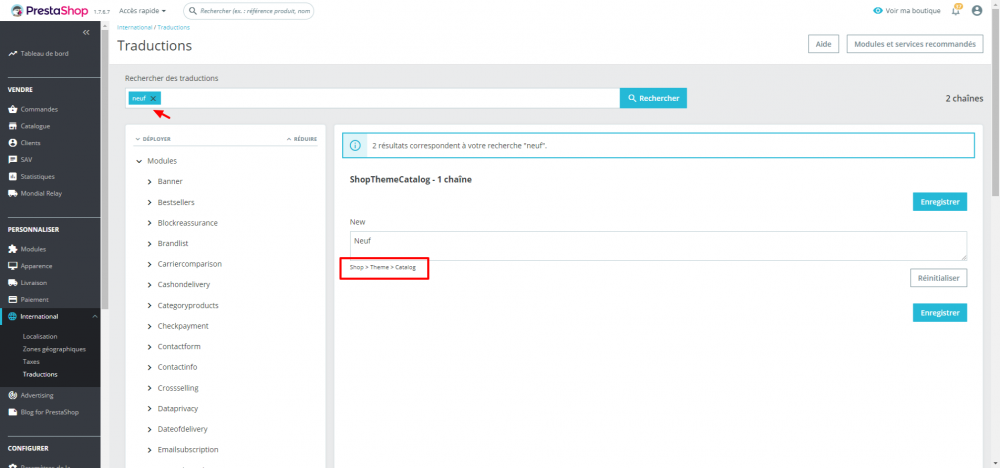Expand the Bestsellers tree item
The height and width of the screenshot is (468, 1000).
click(149, 203)
